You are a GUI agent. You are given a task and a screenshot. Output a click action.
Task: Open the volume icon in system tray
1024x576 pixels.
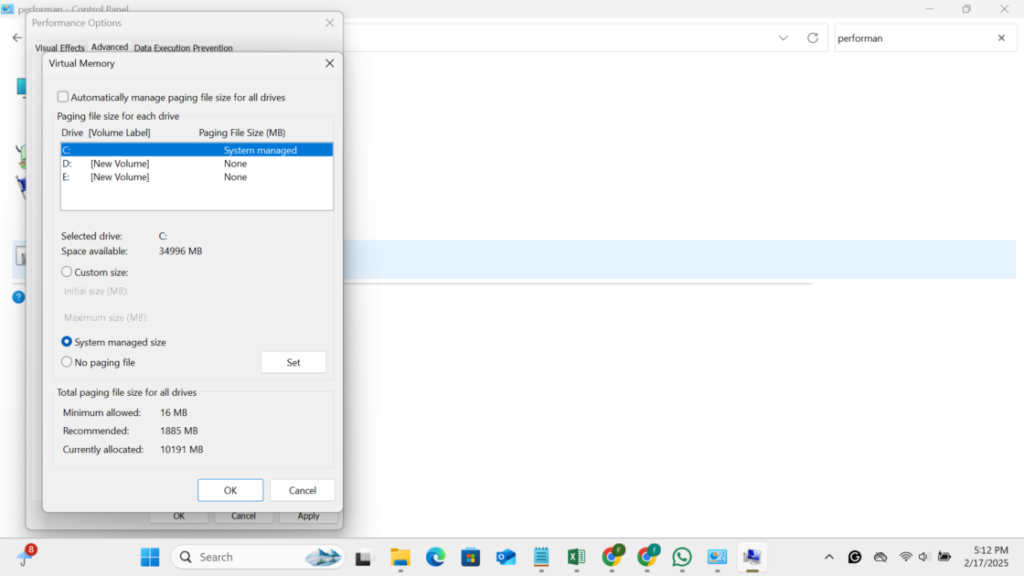point(925,557)
